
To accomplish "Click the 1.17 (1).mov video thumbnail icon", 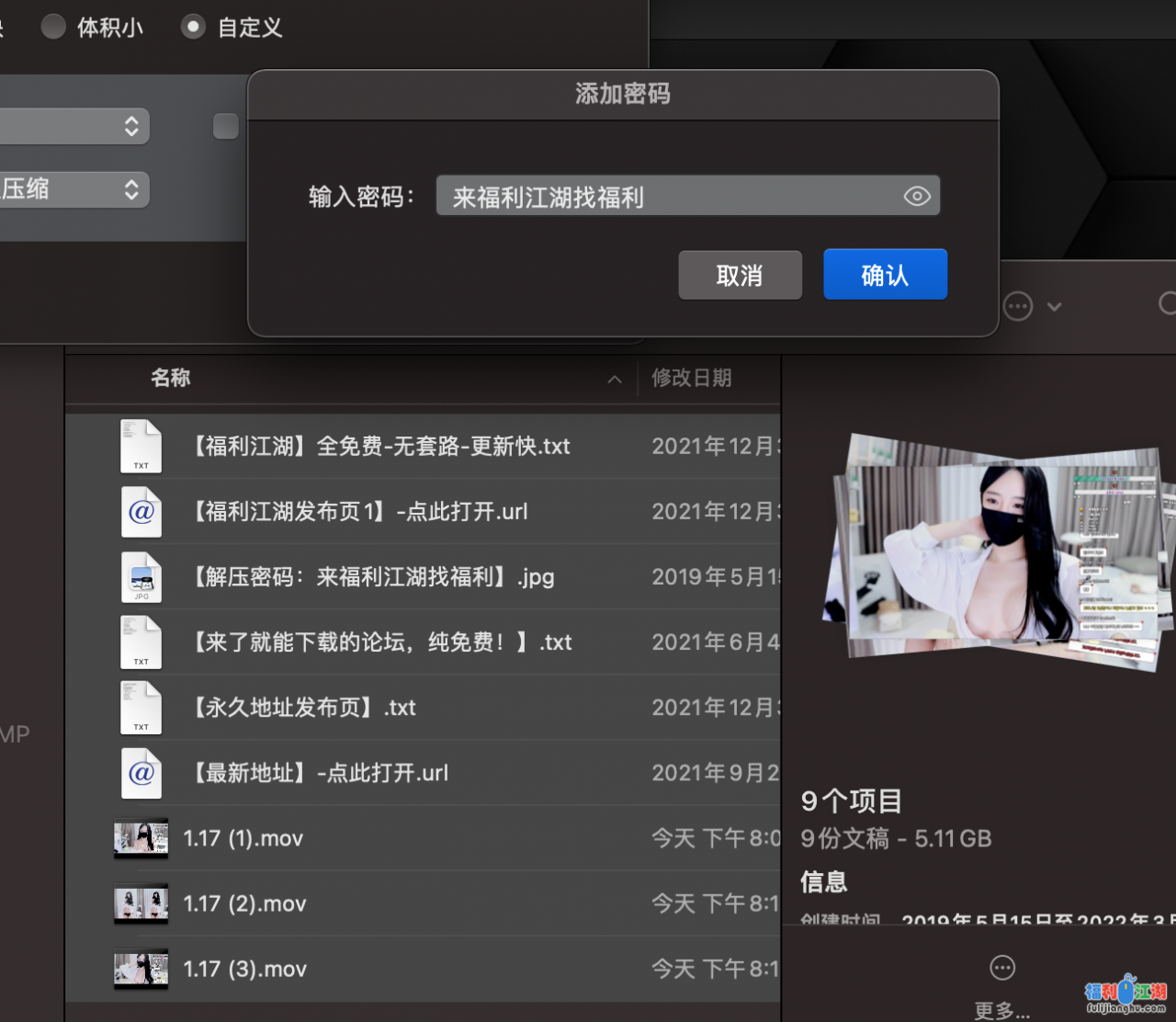I will coord(141,838).
